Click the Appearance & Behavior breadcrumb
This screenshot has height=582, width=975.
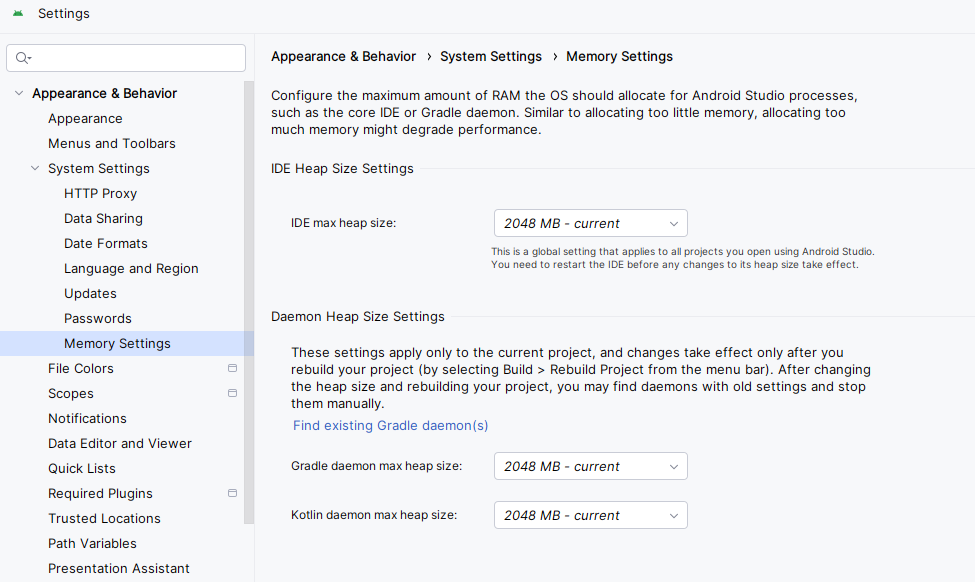pyautogui.click(x=343, y=57)
